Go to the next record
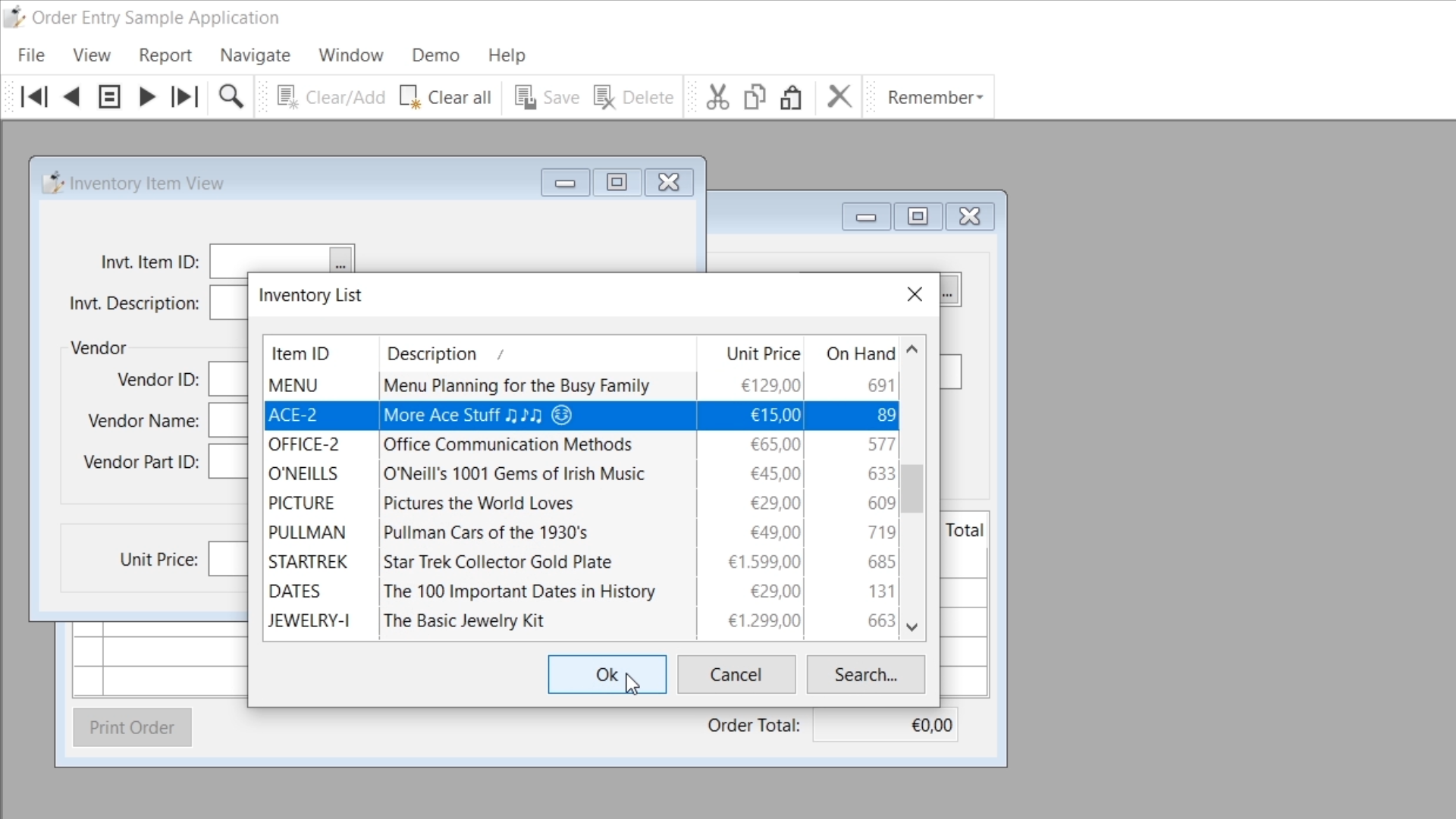Screen dimensions: 1456x819 coord(147,97)
